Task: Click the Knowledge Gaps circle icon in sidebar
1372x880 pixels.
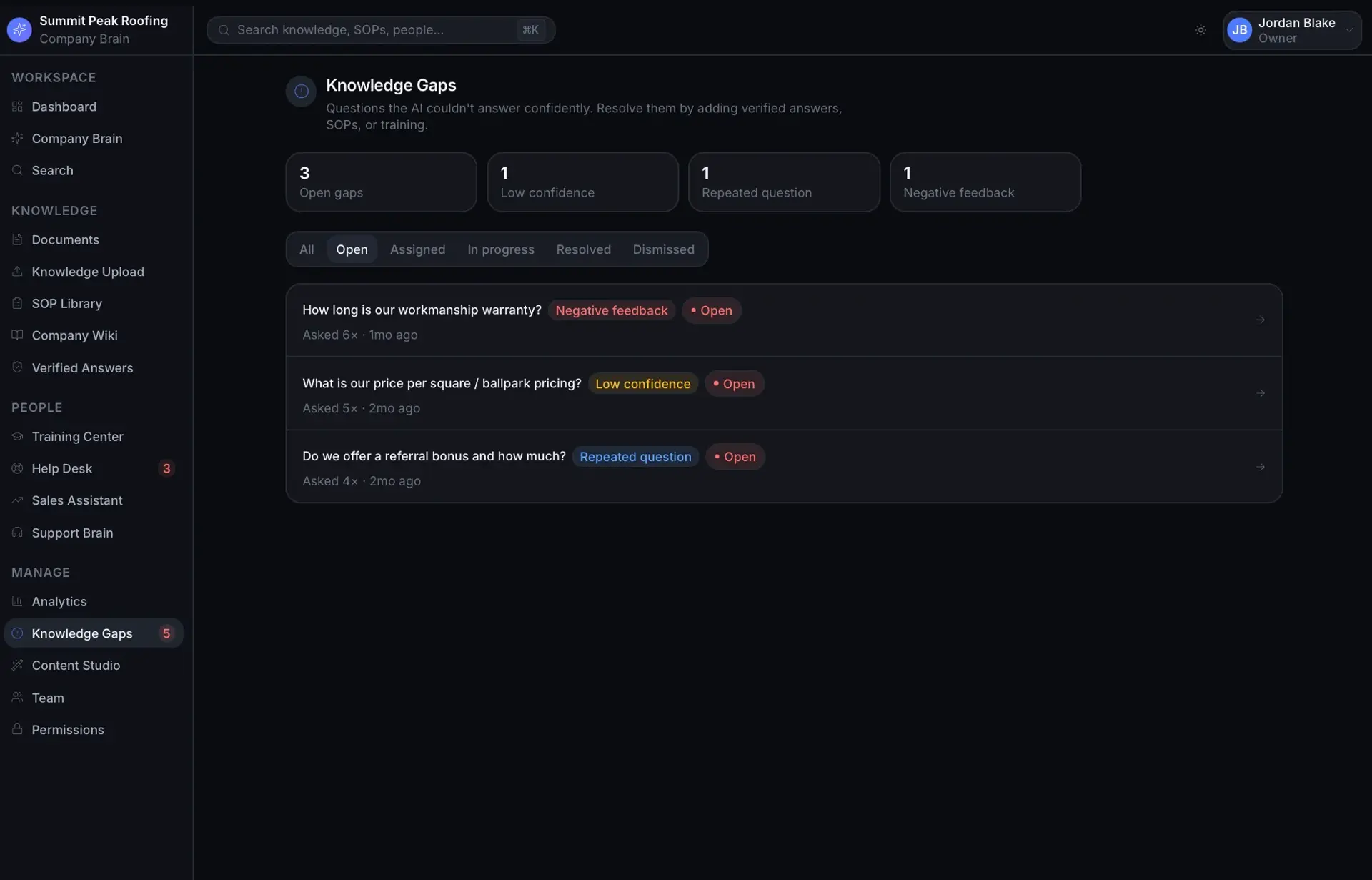Action: (17, 633)
